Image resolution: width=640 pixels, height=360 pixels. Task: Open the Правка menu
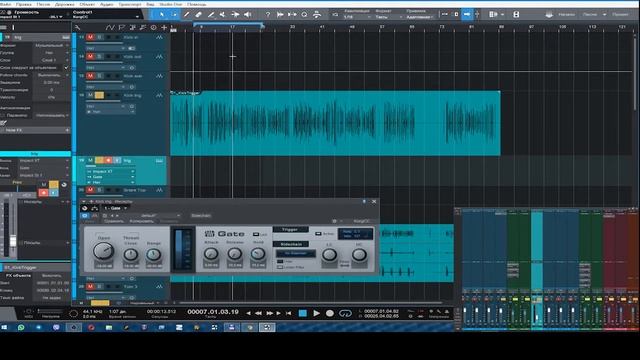[23, 4]
